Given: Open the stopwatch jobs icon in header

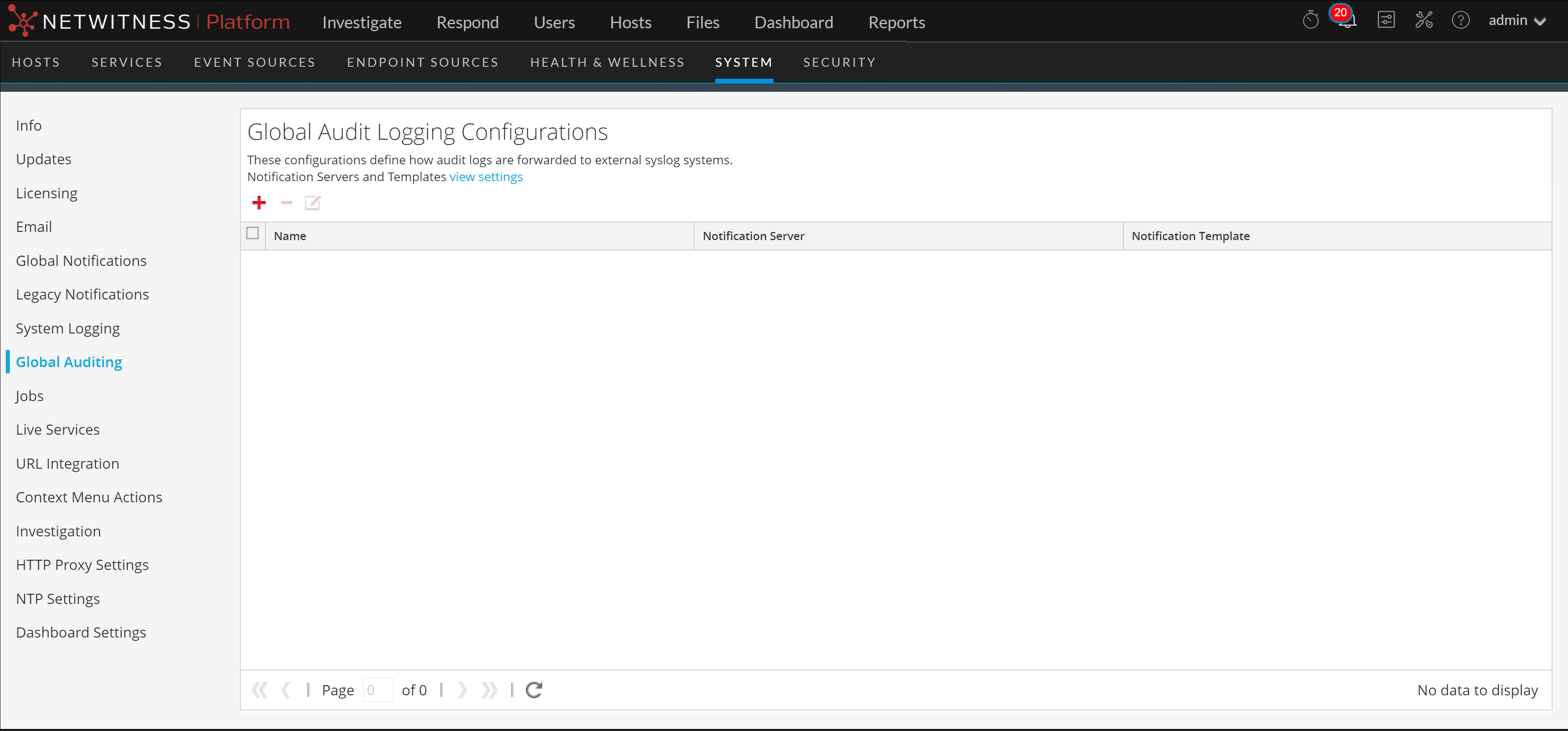Looking at the screenshot, I should click(1310, 20).
